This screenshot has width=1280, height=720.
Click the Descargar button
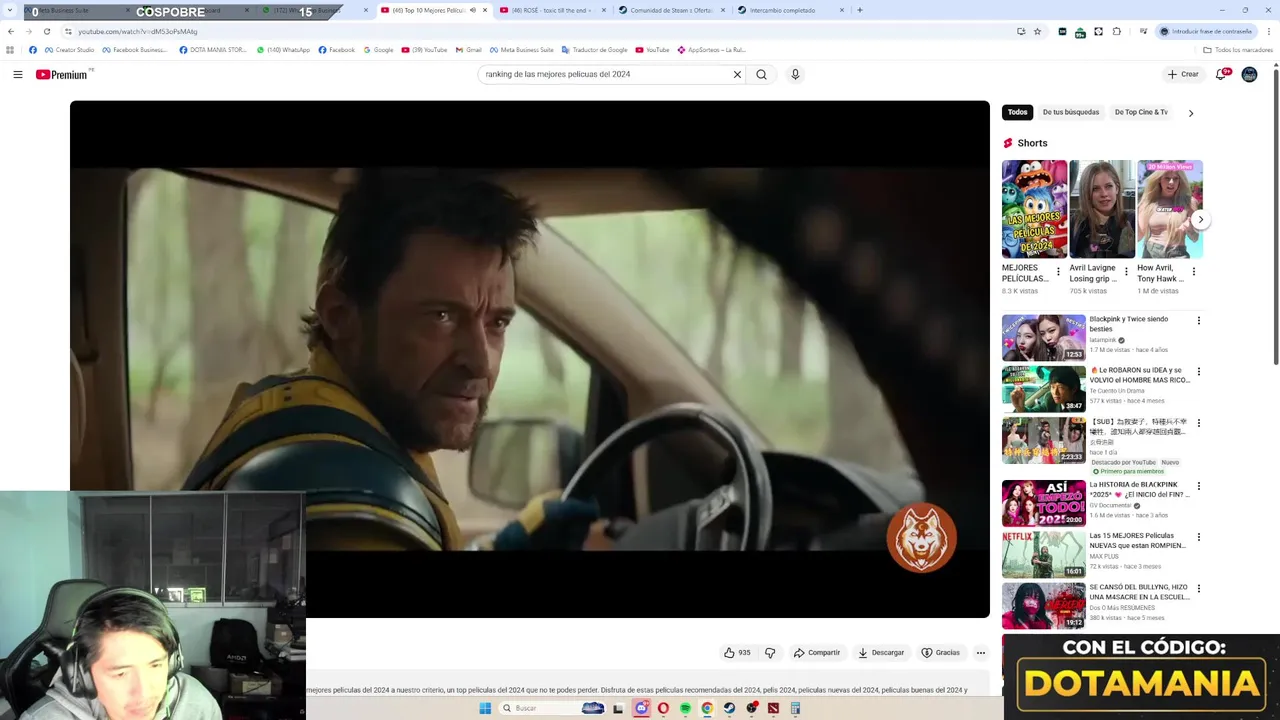click(881, 653)
